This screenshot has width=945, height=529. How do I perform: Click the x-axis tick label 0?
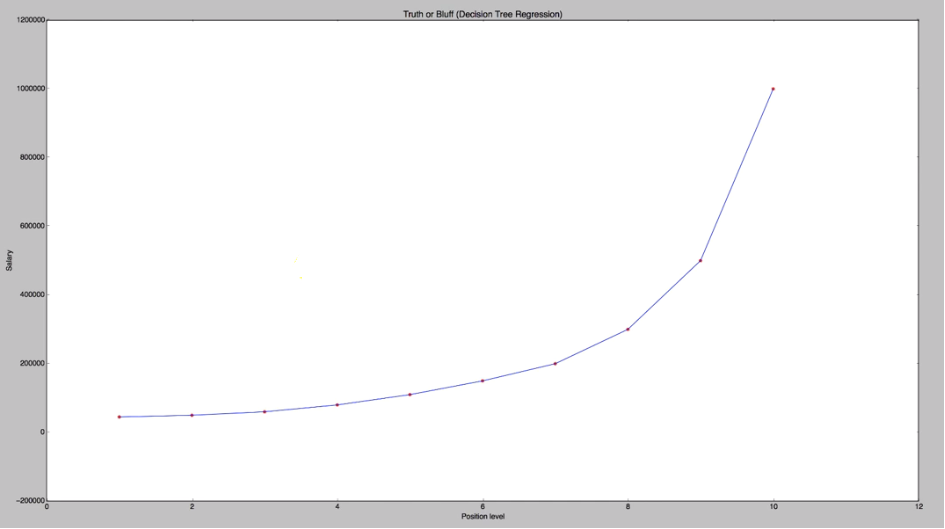(x=47, y=508)
